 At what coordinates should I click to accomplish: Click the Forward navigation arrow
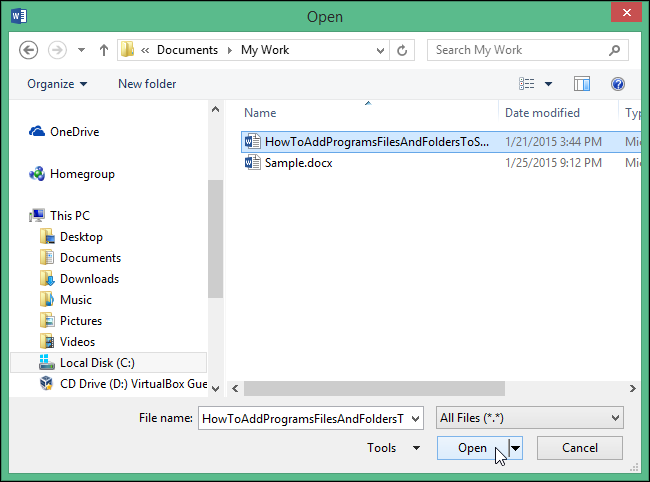(57, 50)
